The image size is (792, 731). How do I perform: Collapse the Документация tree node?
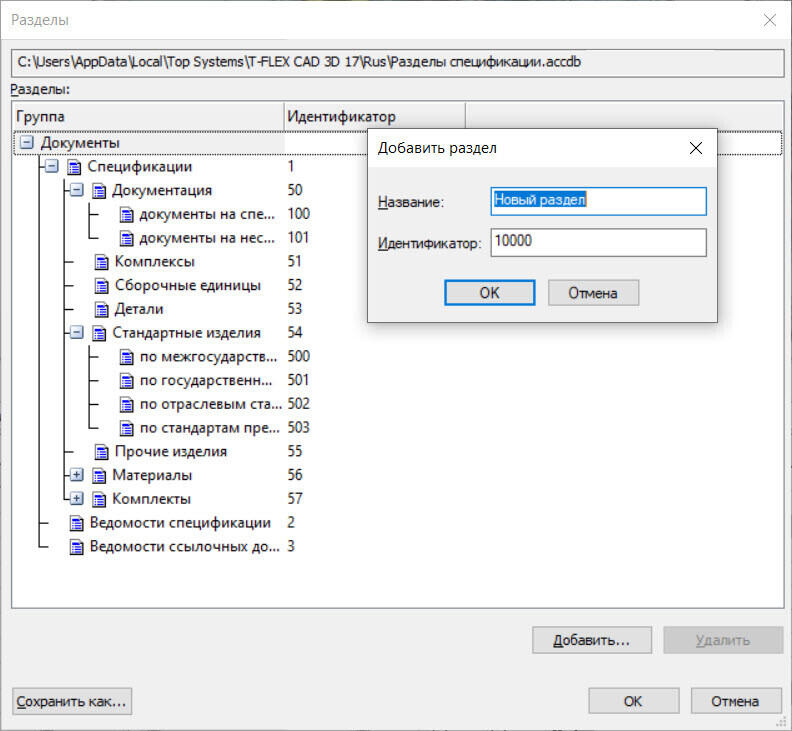(76, 190)
